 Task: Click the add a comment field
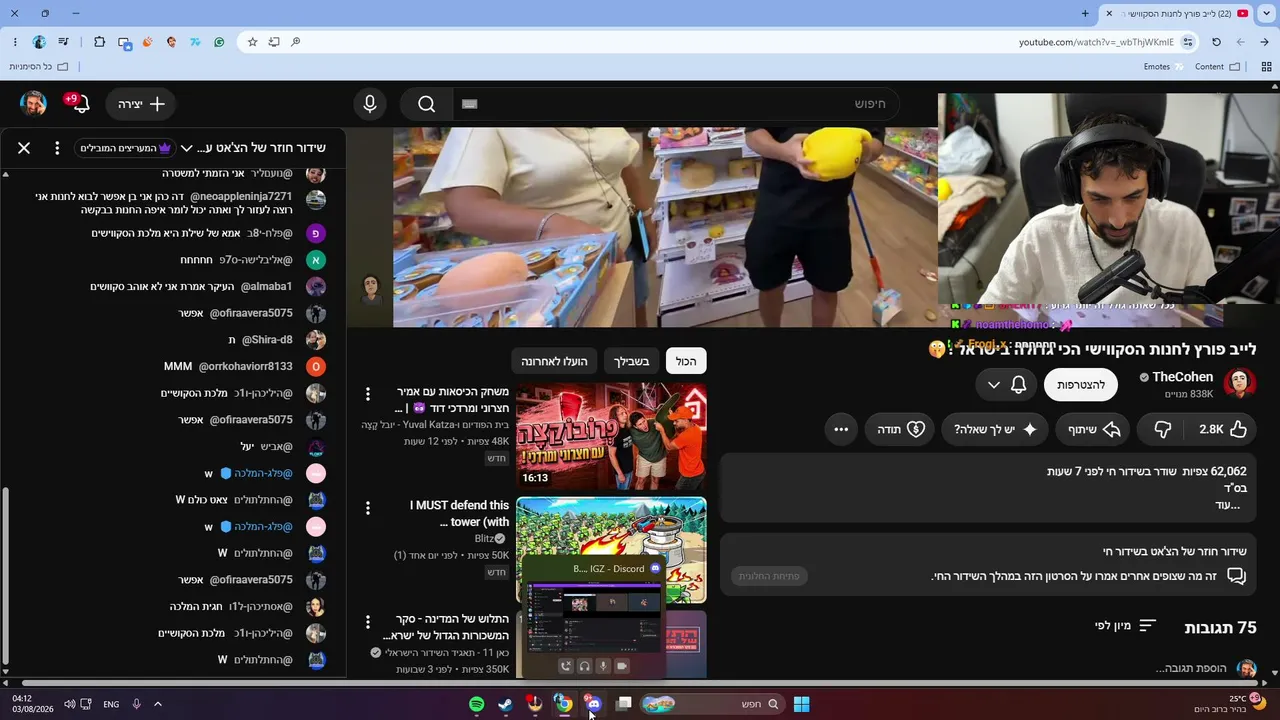[1190, 668]
